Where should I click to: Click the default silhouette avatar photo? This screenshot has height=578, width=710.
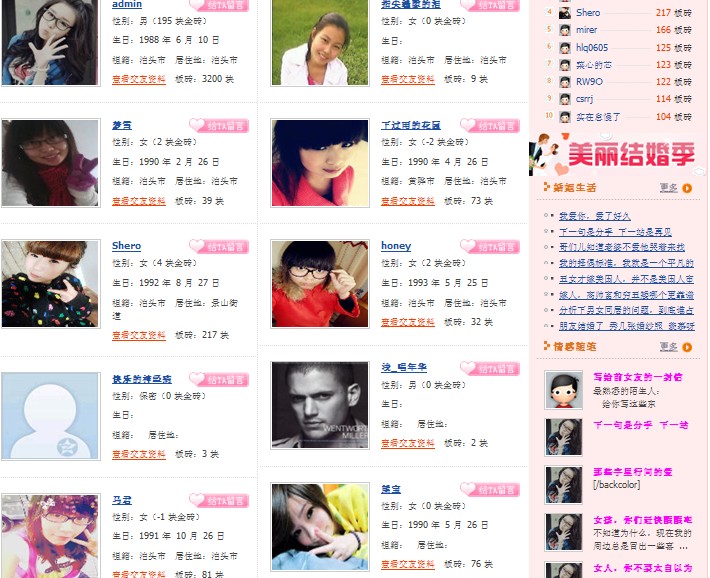tap(51, 416)
